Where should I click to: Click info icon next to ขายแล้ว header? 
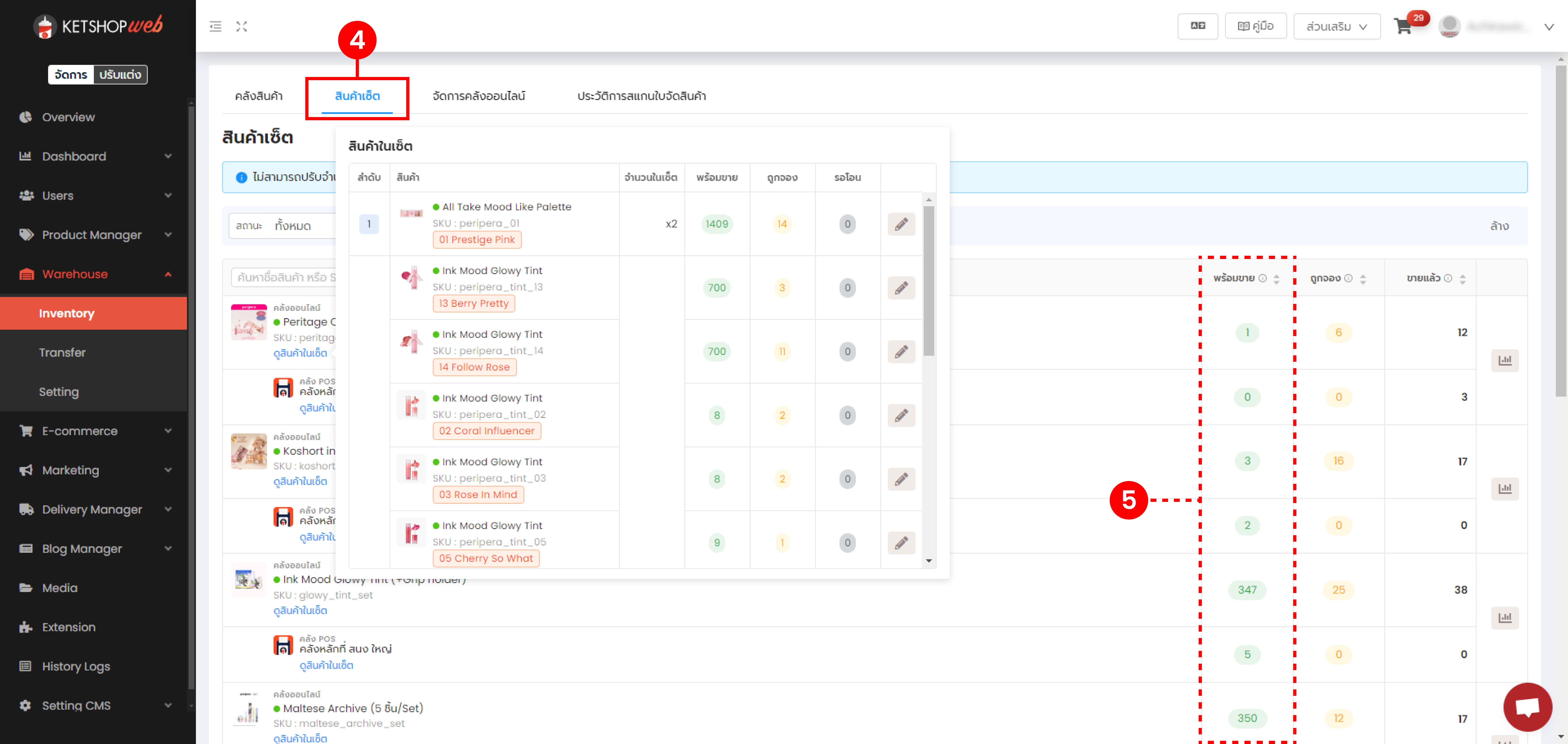tap(1448, 278)
